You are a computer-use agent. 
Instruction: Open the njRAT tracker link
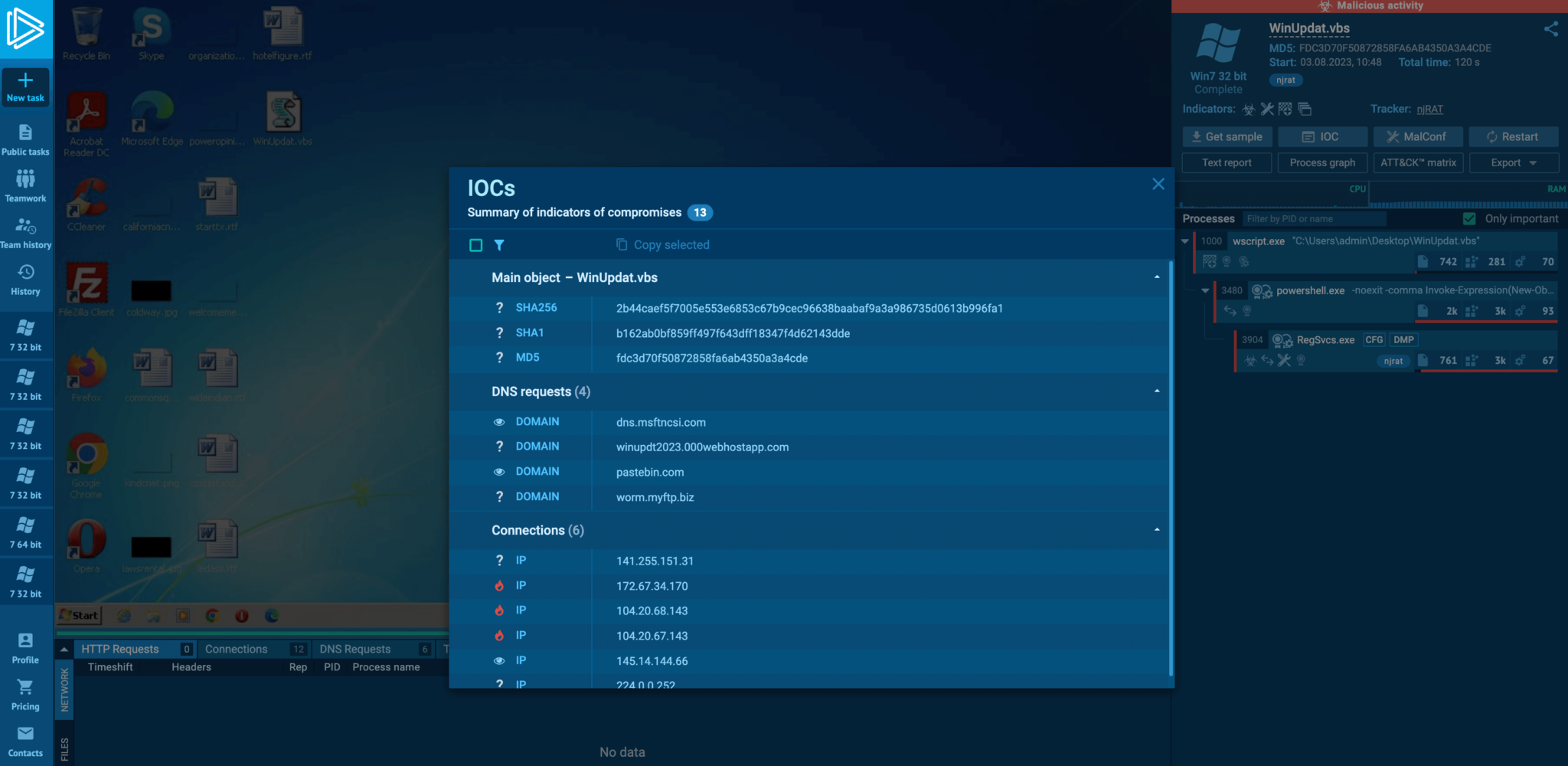[x=1429, y=110]
